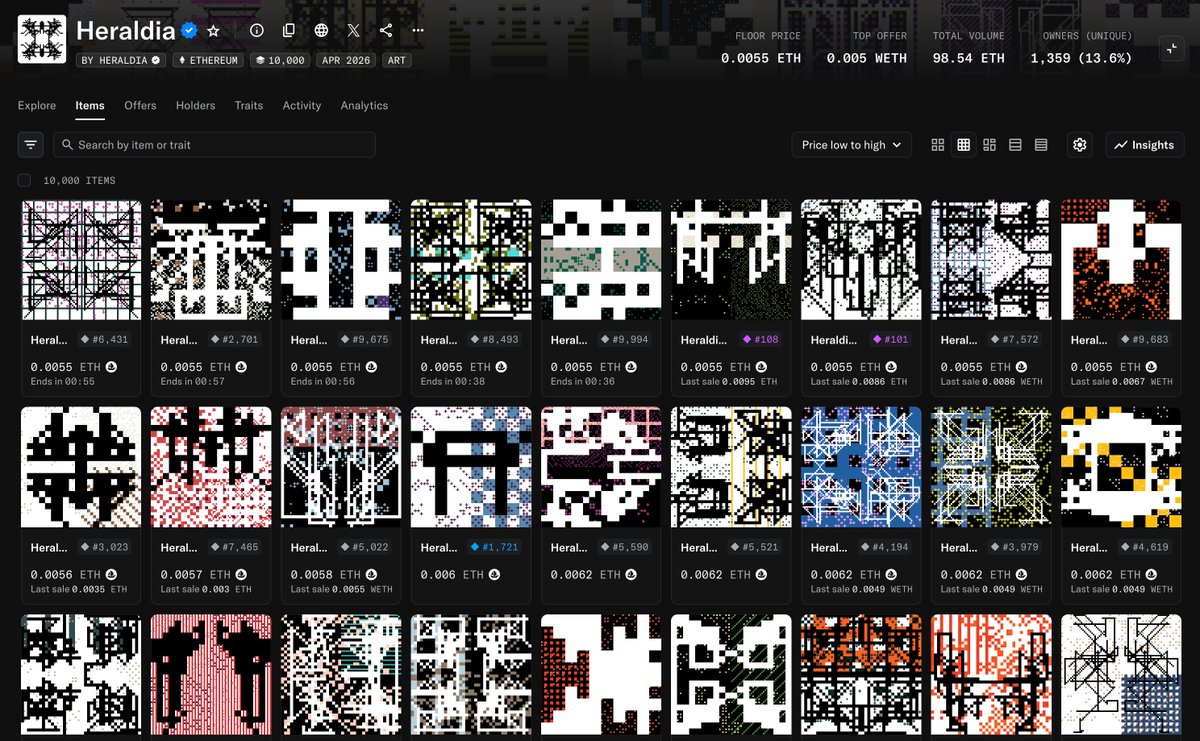Click rarity badge #2,701
The width and height of the screenshot is (1200, 741).
click(235, 340)
